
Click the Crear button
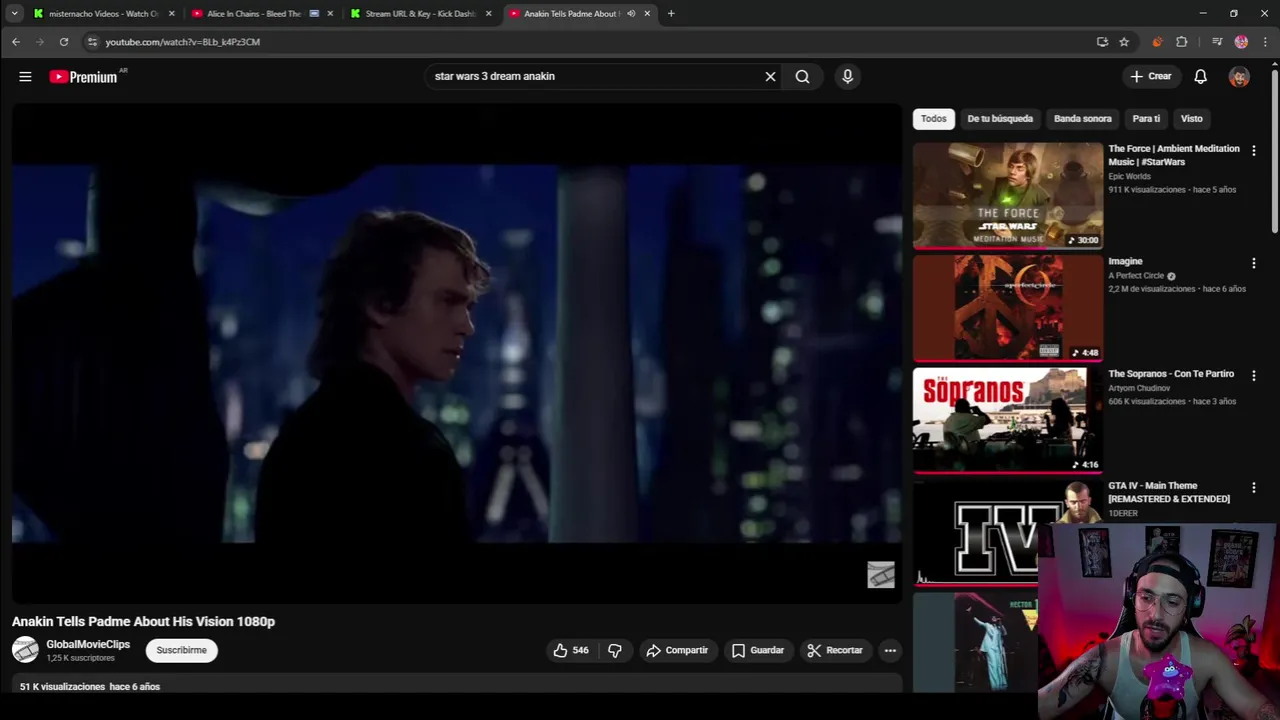point(1150,76)
